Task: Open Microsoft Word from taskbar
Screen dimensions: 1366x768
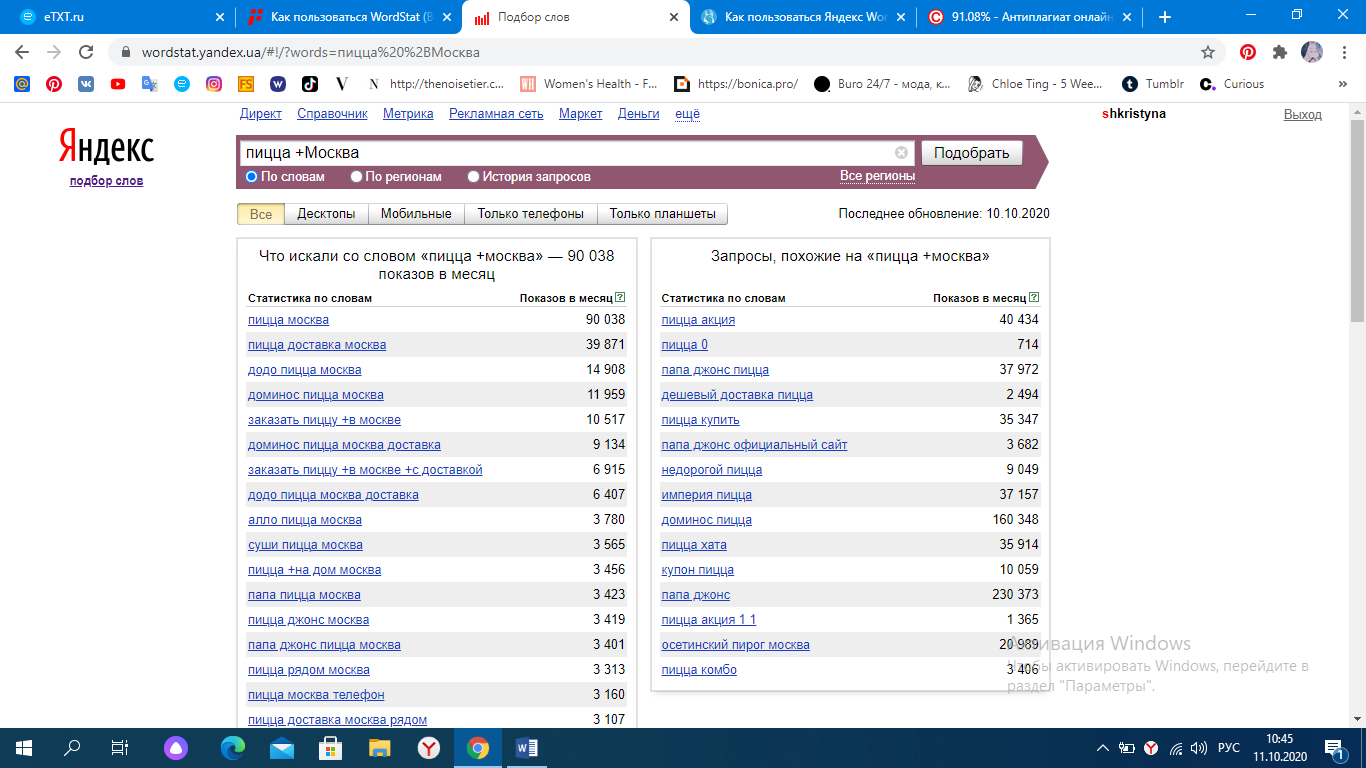Action: click(527, 747)
